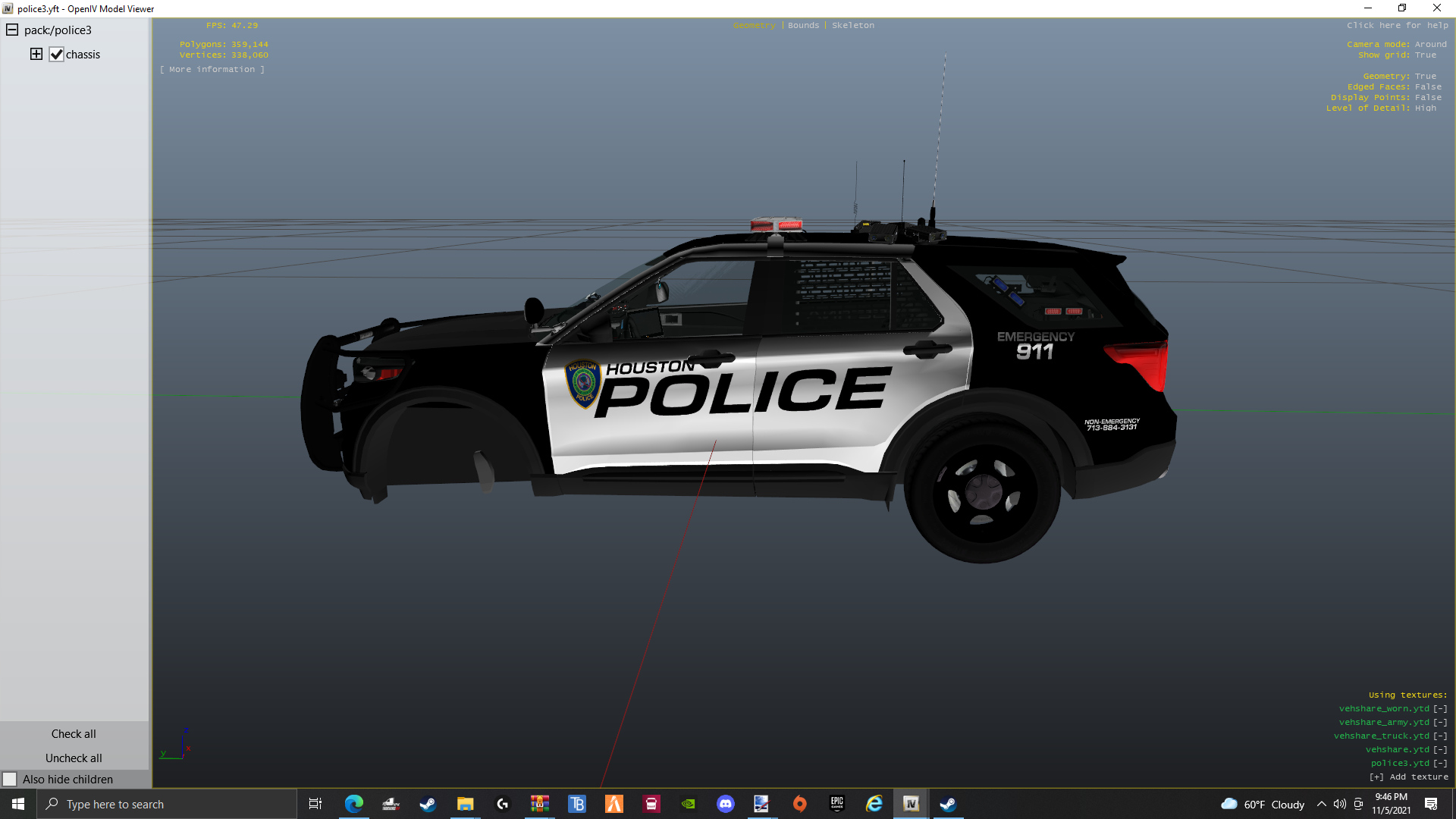Switch to Skeleton view tab
This screenshot has height=819, width=1456.
click(x=852, y=25)
